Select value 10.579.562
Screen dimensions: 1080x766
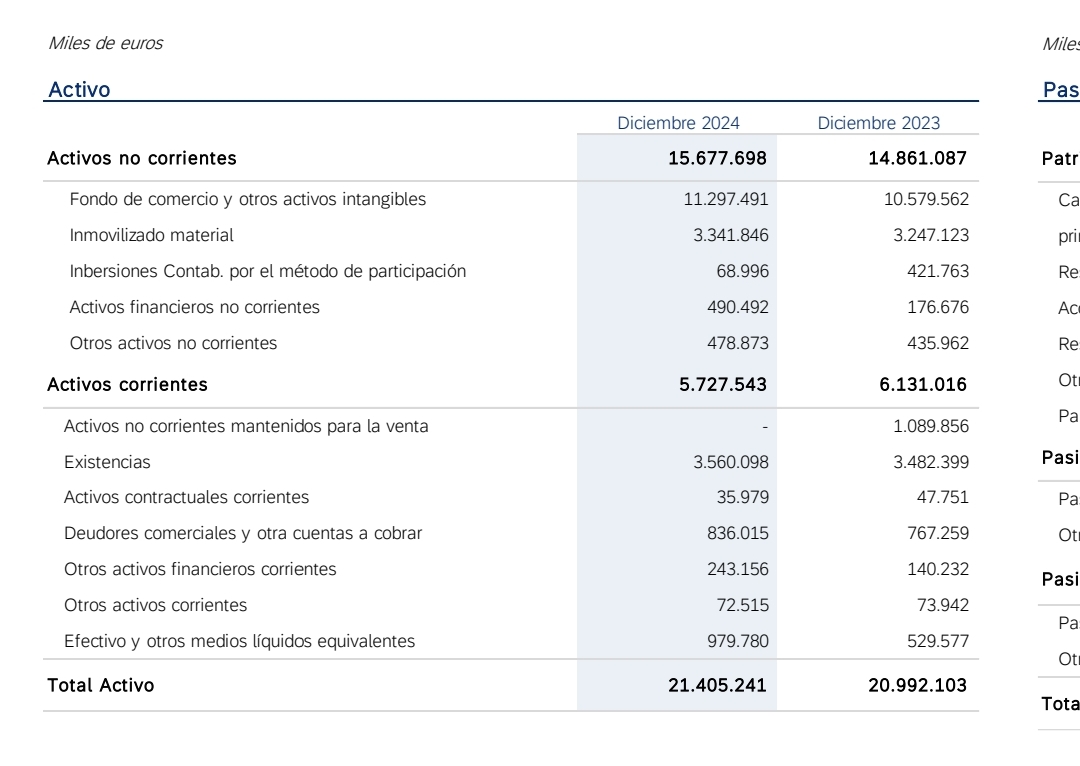[926, 200]
